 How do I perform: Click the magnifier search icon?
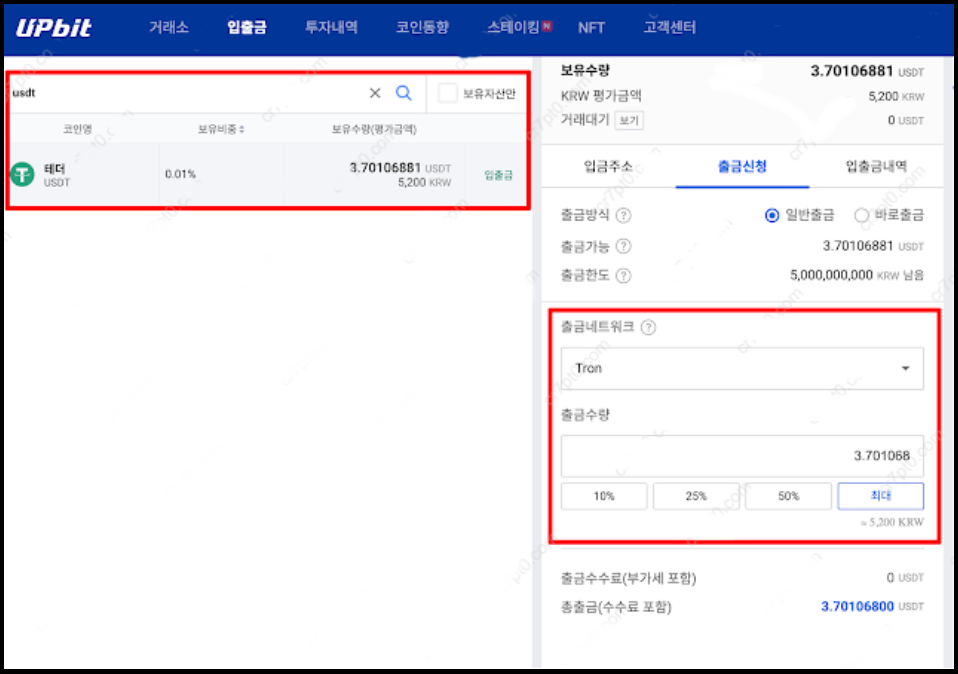(x=404, y=93)
